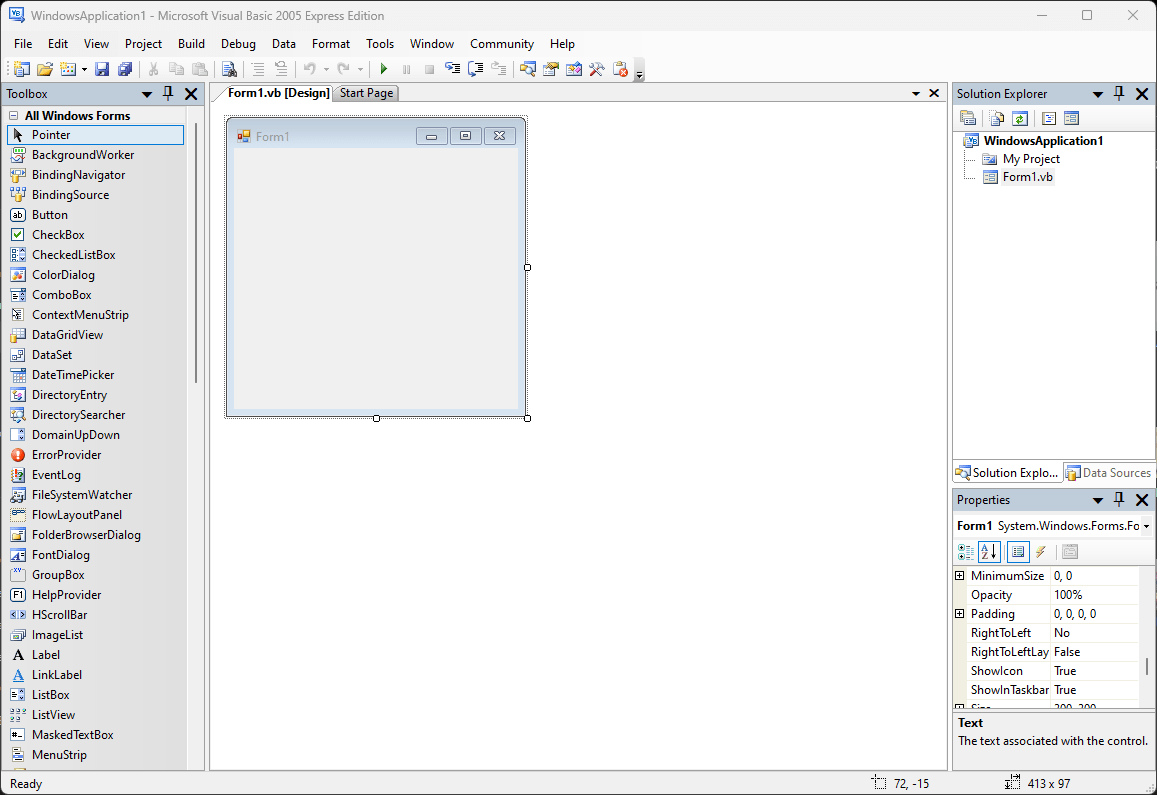Viewport: 1157px width, 795px height.
Task: Open the Toolbox window position dropdown arrow
Action: [147, 94]
